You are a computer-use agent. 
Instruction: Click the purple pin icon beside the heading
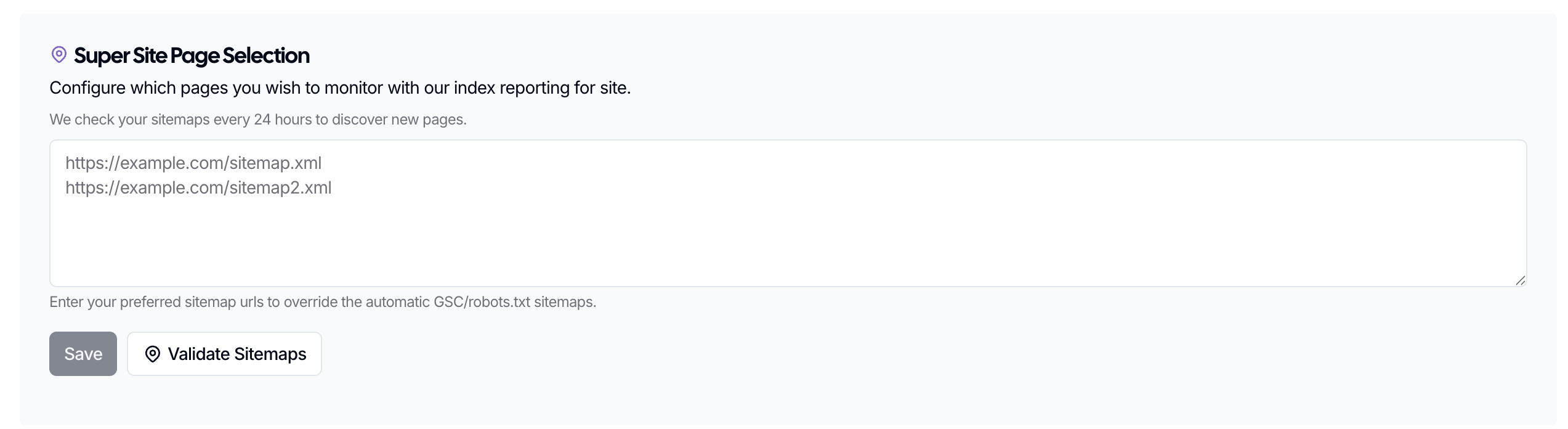[x=59, y=55]
